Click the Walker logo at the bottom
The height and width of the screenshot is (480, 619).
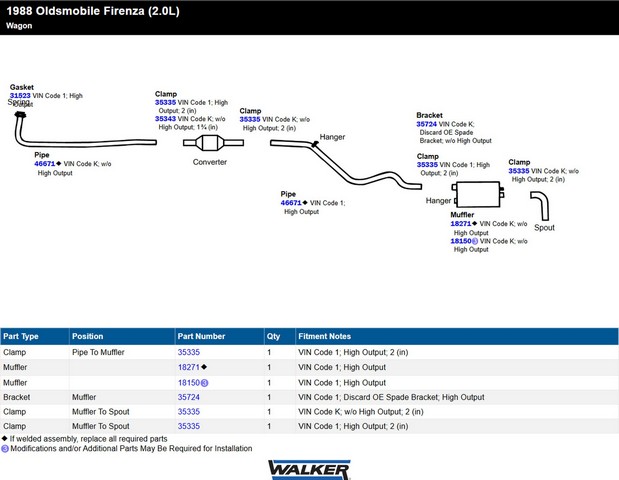(309, 468)
